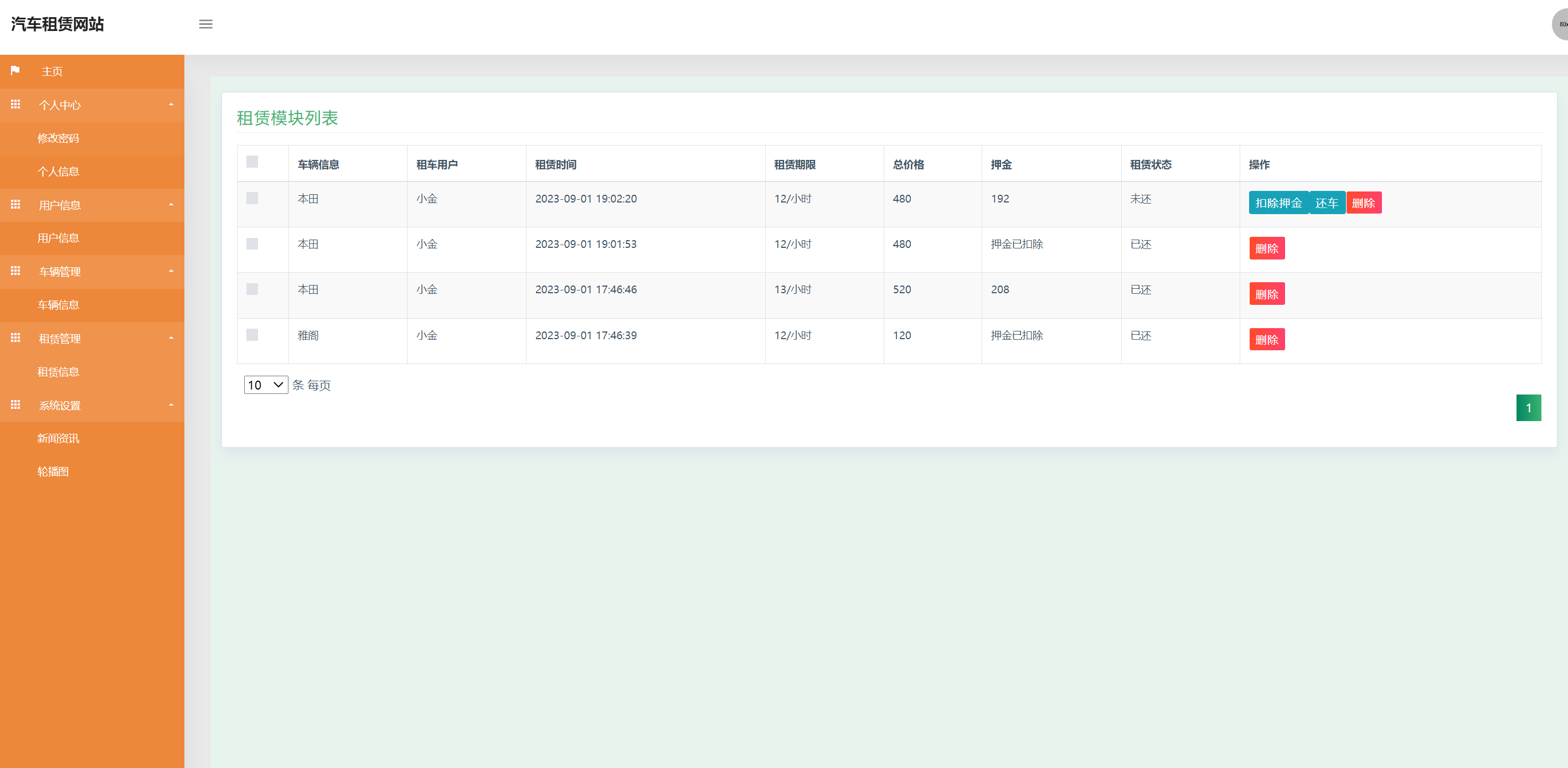
Task: Check the 雅阁 row checkbox
Action: tap(252, 335)
